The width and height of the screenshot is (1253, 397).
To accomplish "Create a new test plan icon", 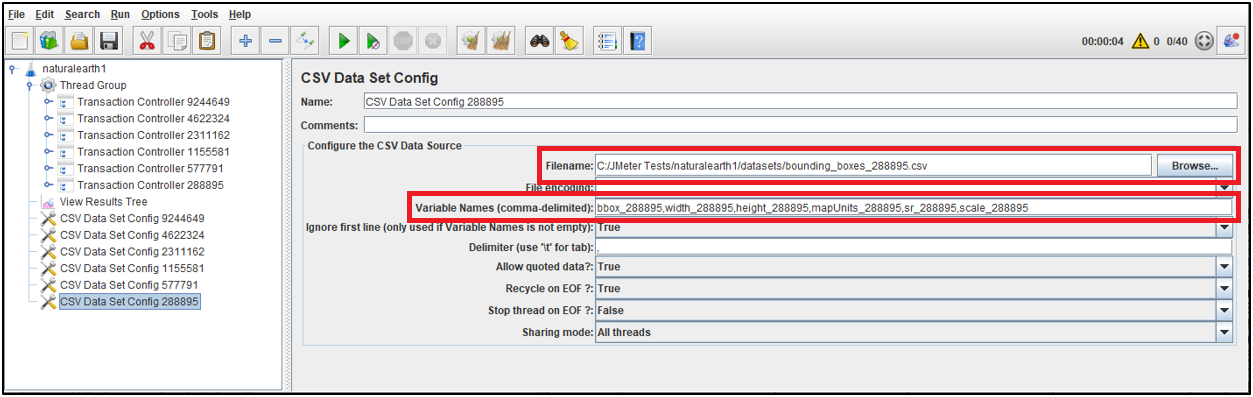I will pyautogui.click(x=20, y=41).
